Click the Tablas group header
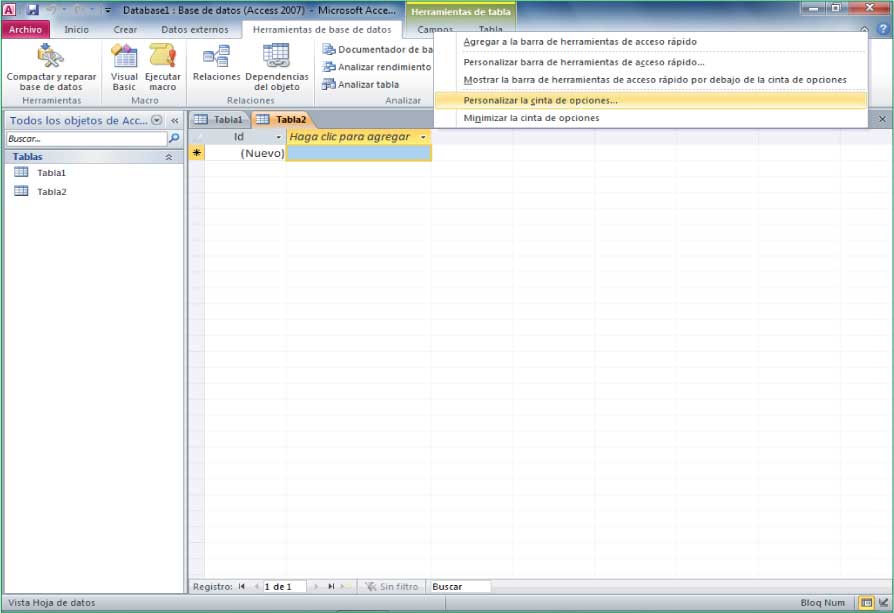This screenshot has height=613, width=894. point(94,157)
